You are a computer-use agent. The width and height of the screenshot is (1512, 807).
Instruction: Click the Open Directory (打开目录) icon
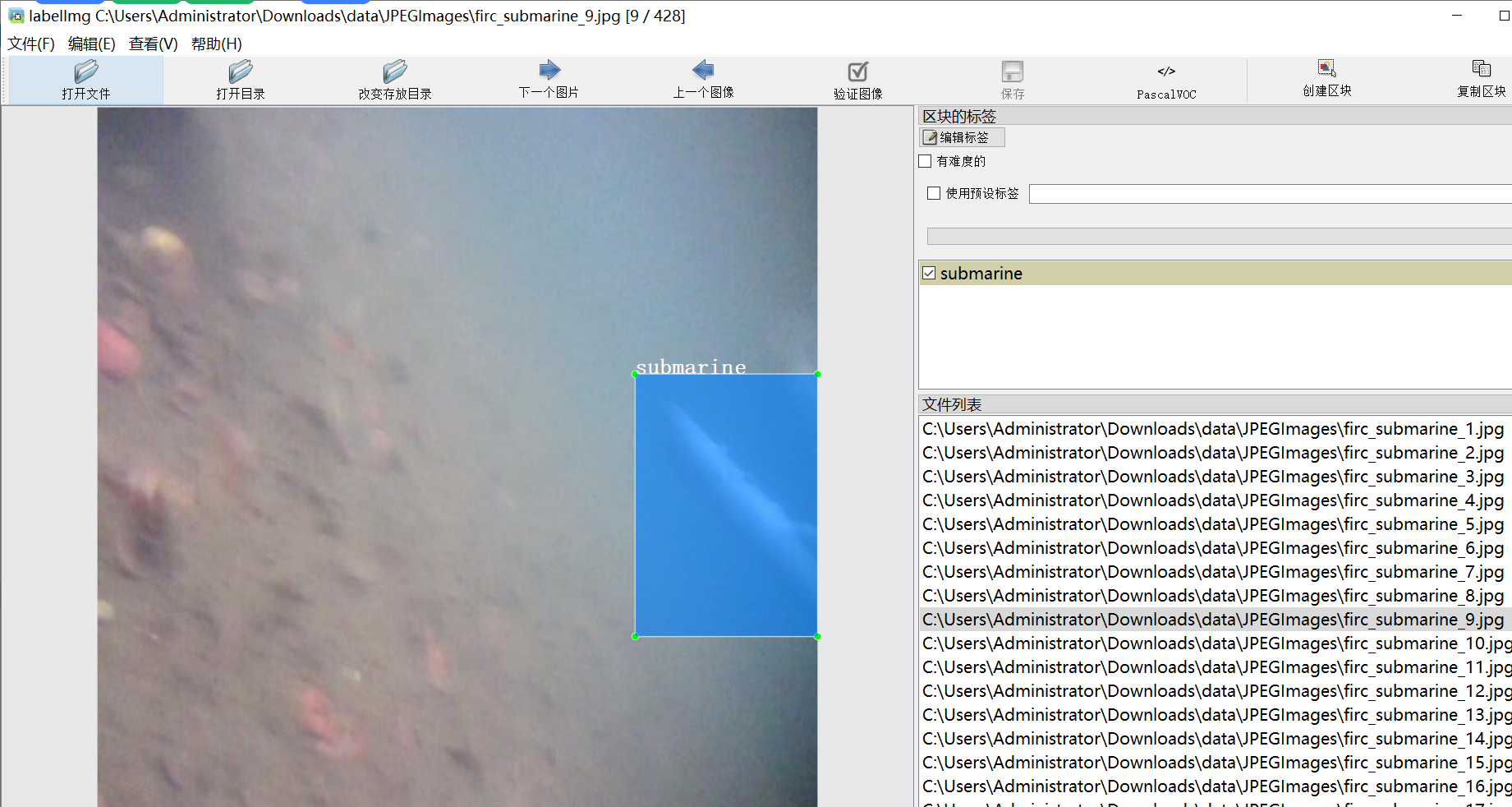point(241,71)
